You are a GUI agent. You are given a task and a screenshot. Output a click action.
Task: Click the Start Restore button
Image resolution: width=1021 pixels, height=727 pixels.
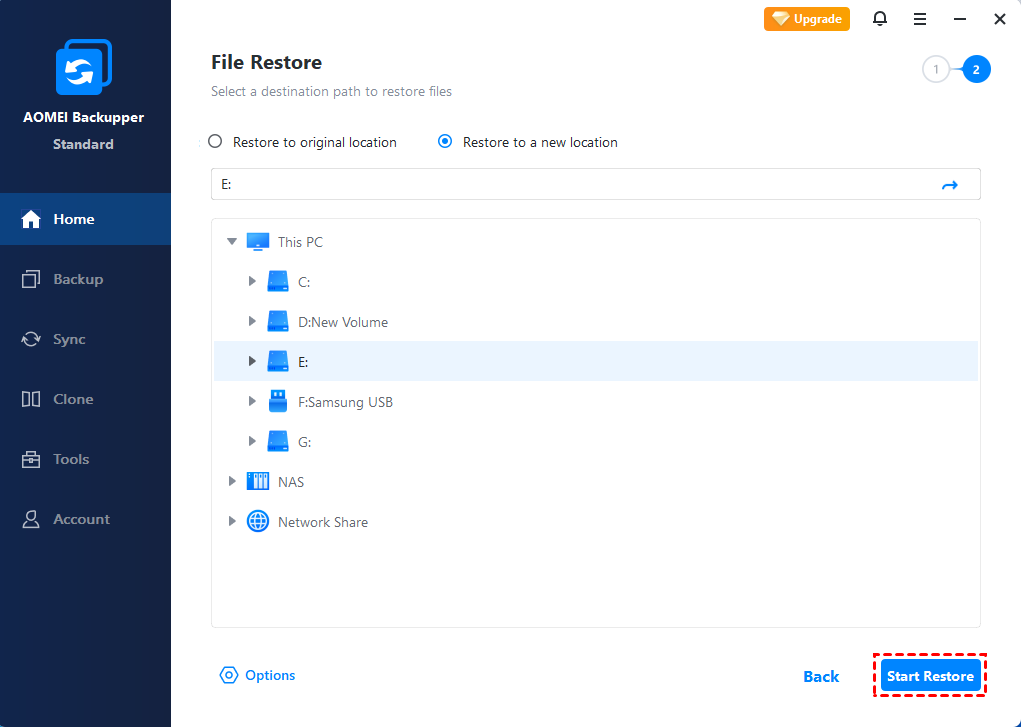(929, 675)
